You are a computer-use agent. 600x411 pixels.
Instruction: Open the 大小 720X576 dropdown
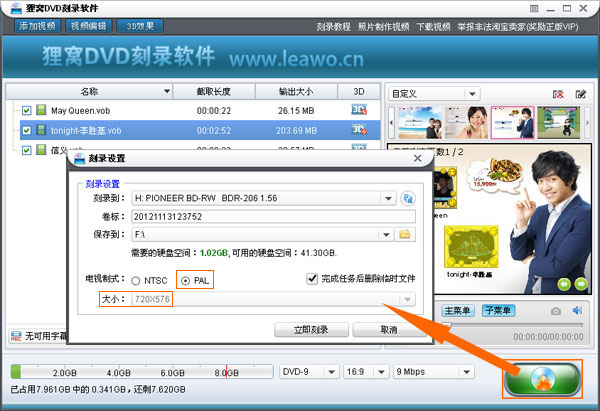coord(273,299)
